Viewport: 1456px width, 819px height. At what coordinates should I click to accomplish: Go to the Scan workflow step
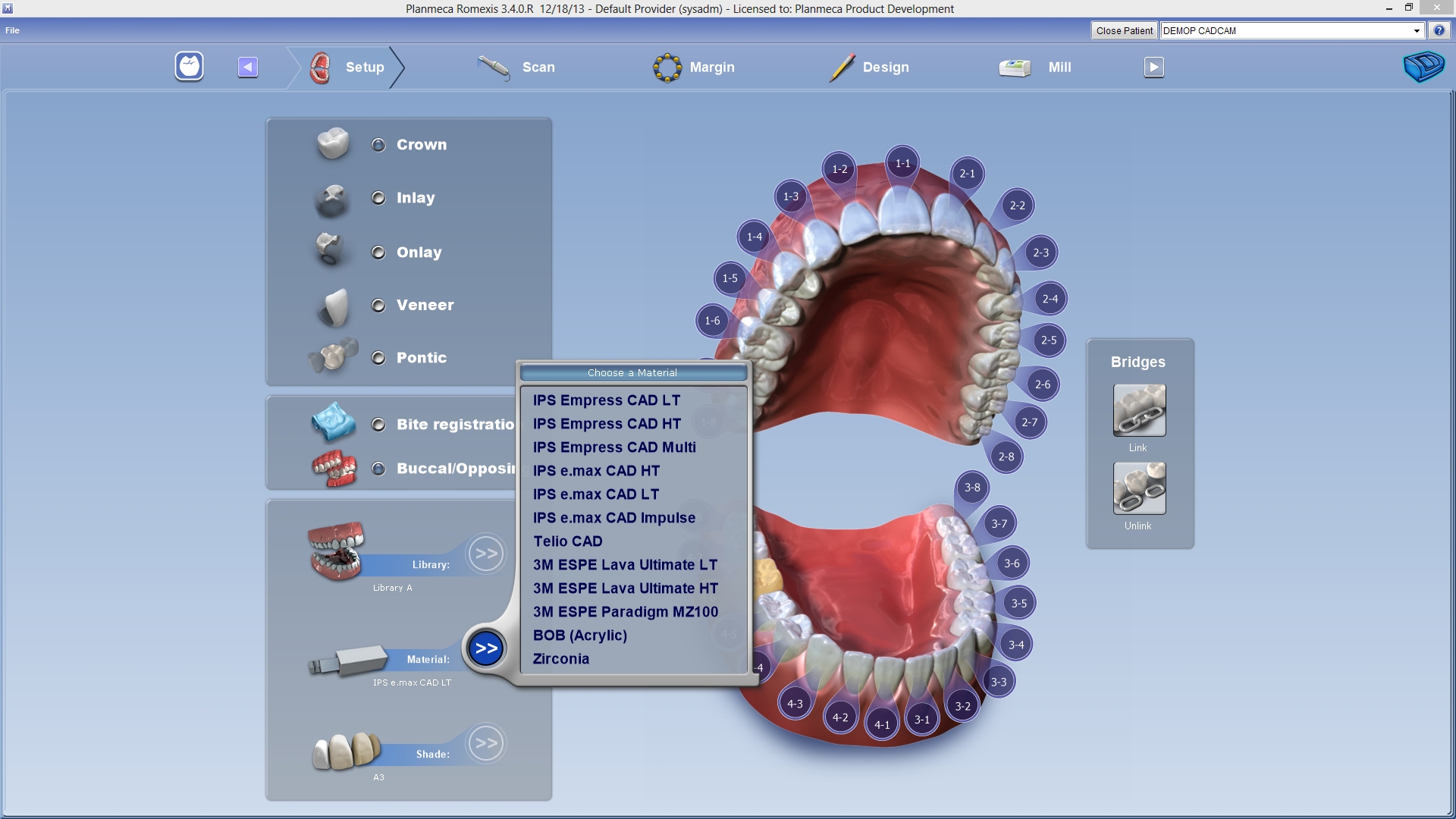[516, 67]
